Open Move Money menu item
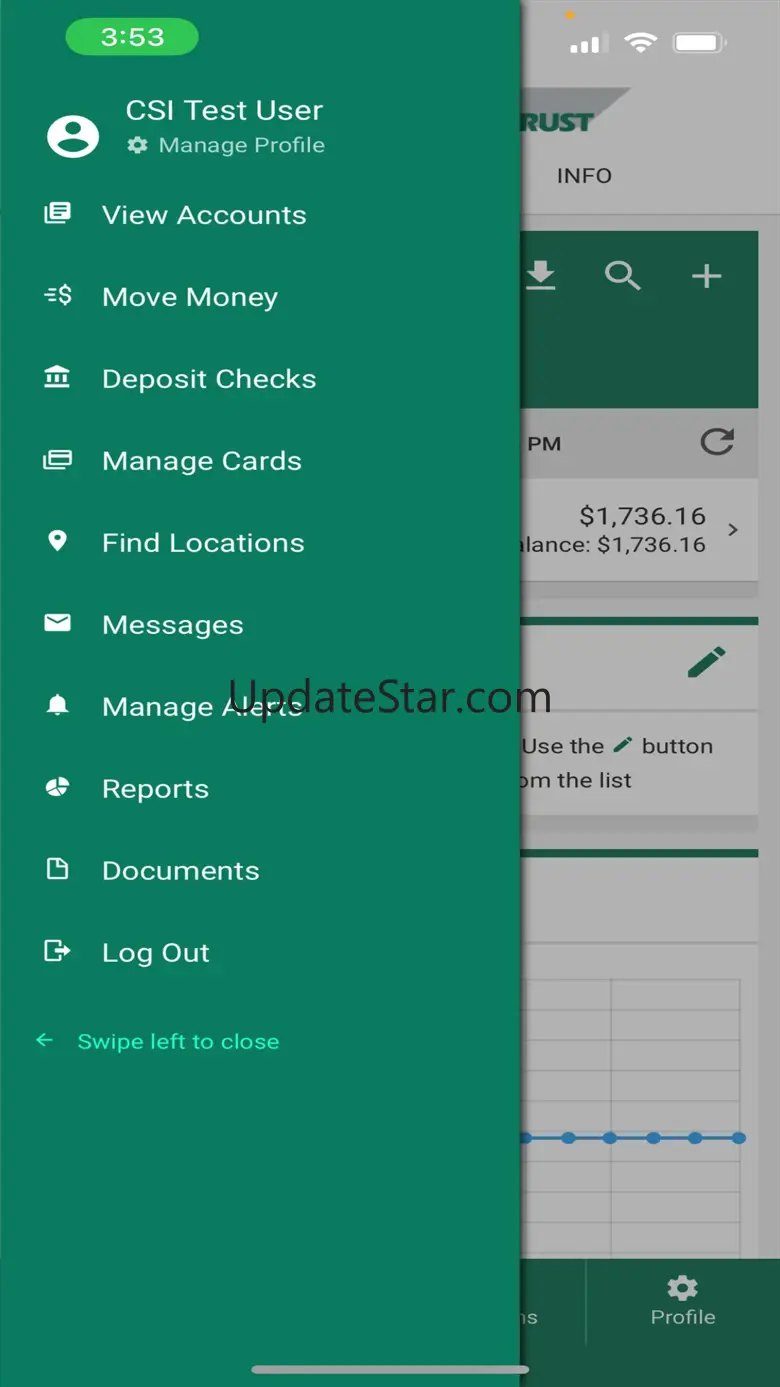The height and width of the screenshot is (1387, 780). [190, 297]
